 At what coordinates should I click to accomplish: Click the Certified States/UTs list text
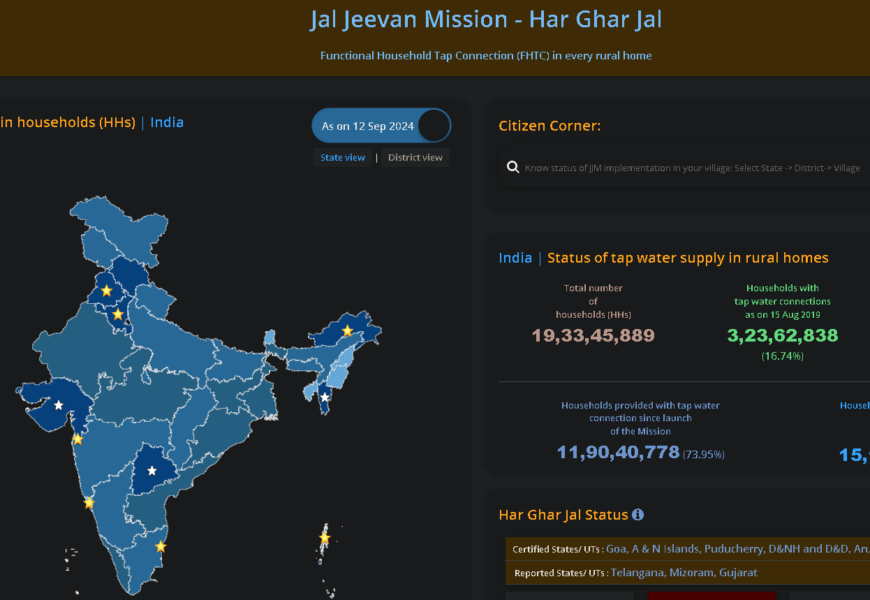pyautogui.click(x=738, y=549)
